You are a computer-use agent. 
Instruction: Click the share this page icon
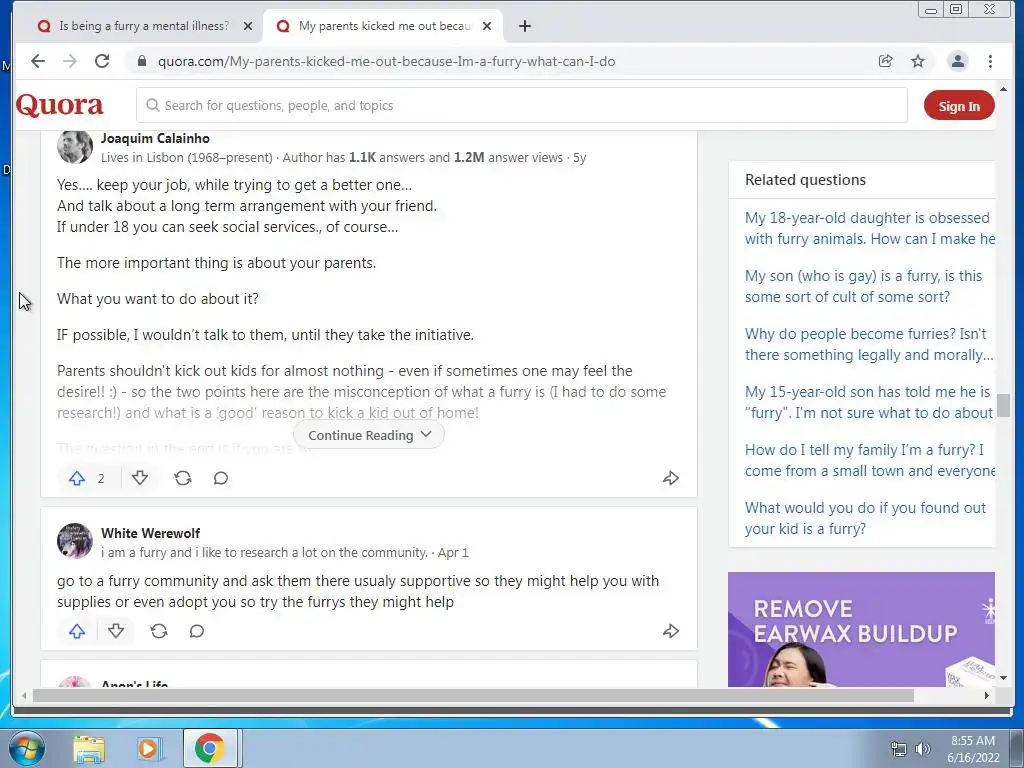tap(886, 61)
